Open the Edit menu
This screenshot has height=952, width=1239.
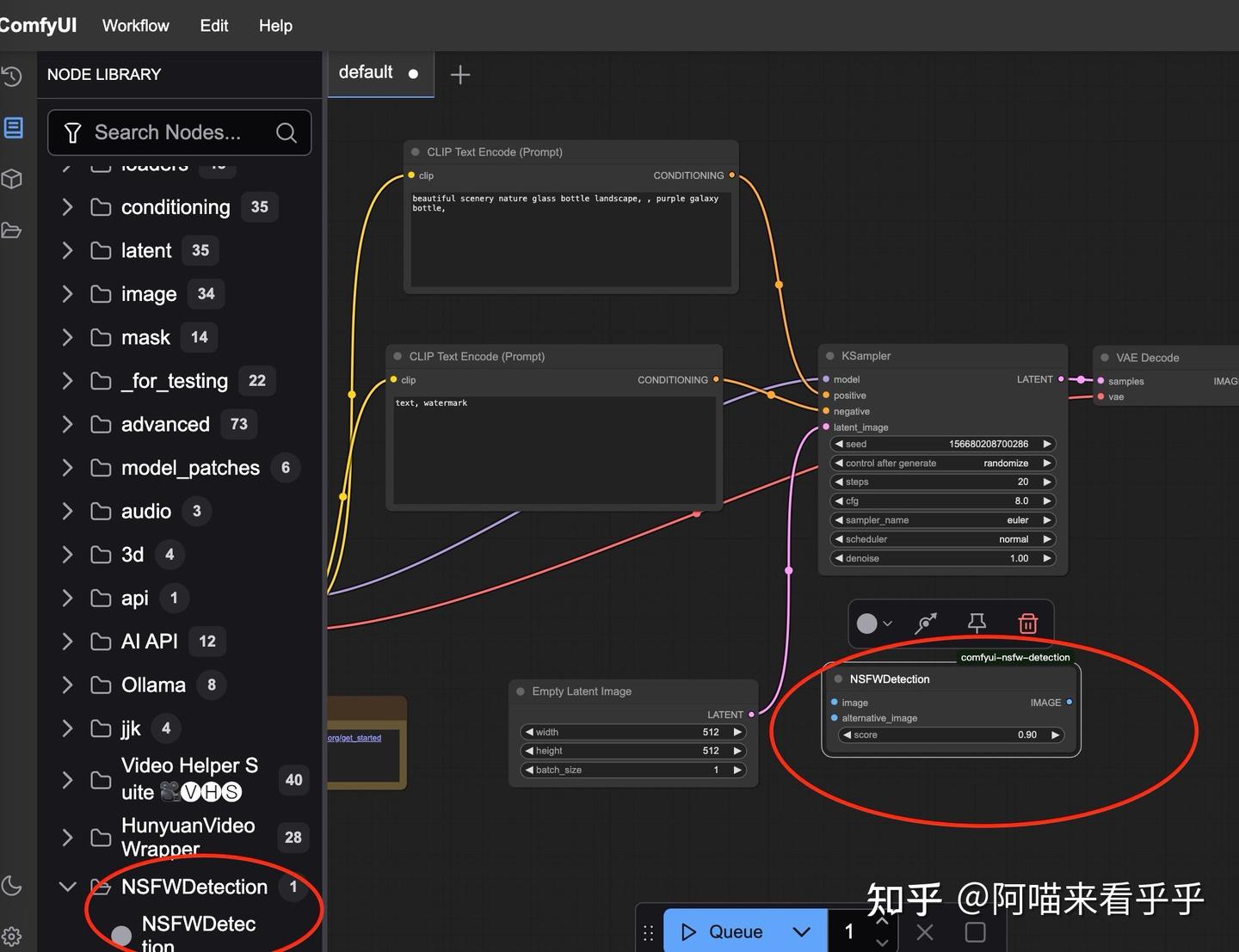tap(214, 26)
